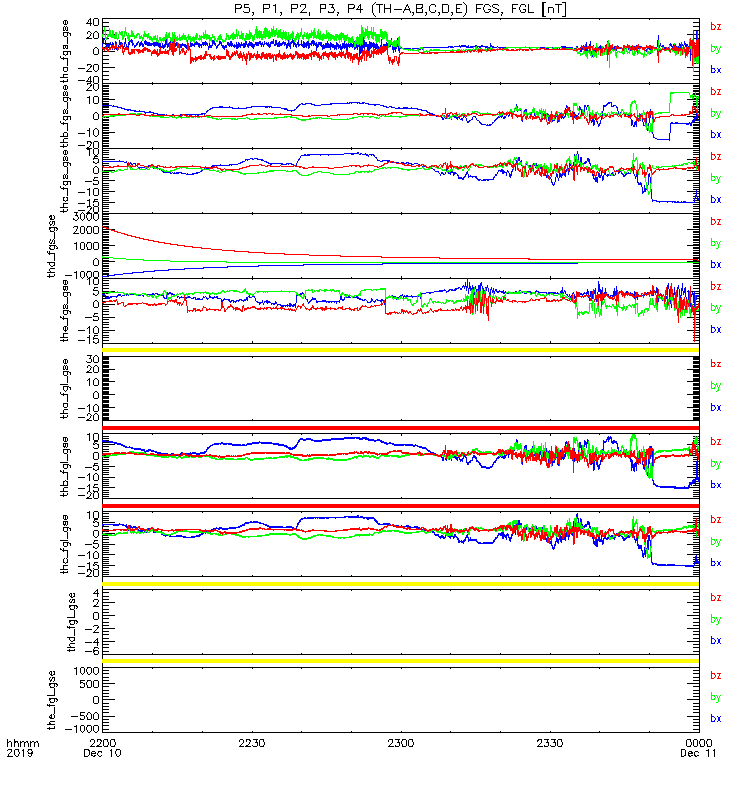750x800 pixels.
Task: Click the bz legend of the_fgl_gse panel
Action: click(x=716, y=676)
